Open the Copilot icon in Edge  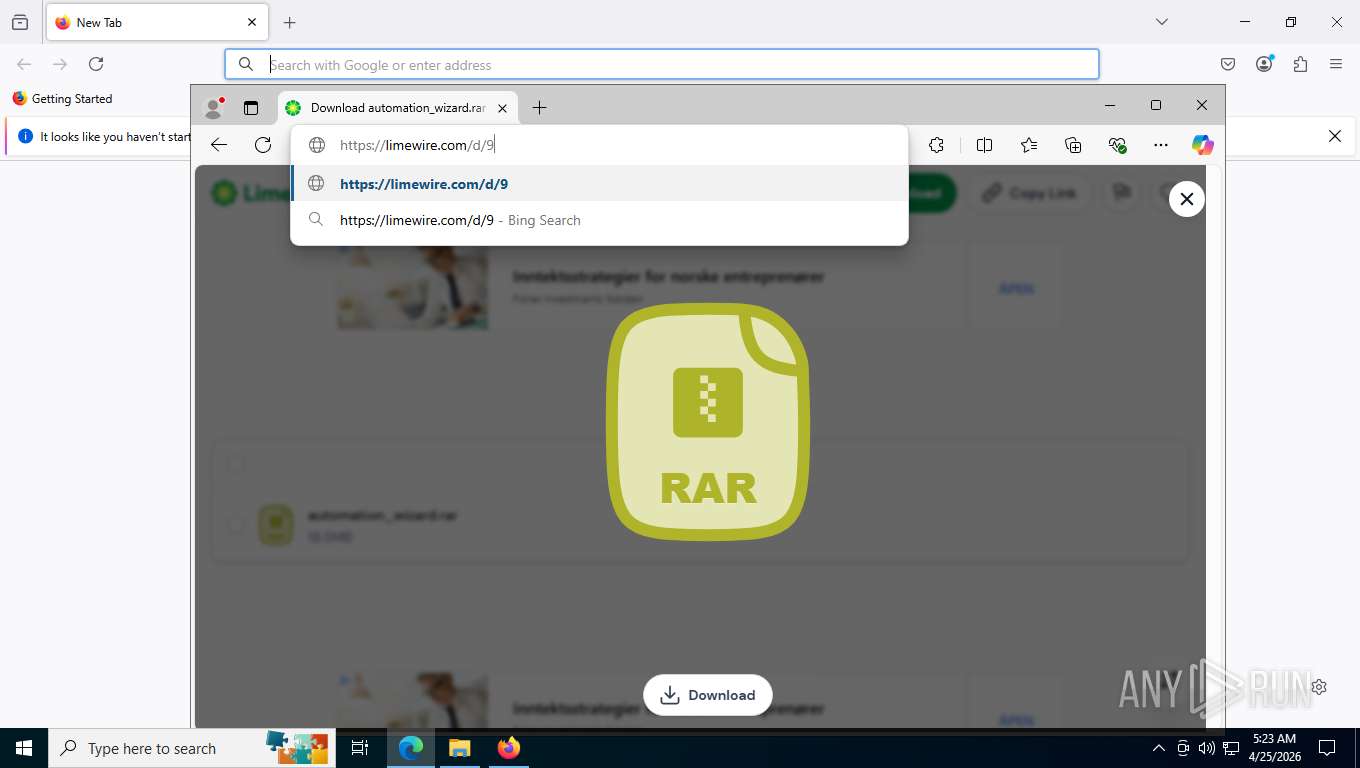tap(1203, 145)
